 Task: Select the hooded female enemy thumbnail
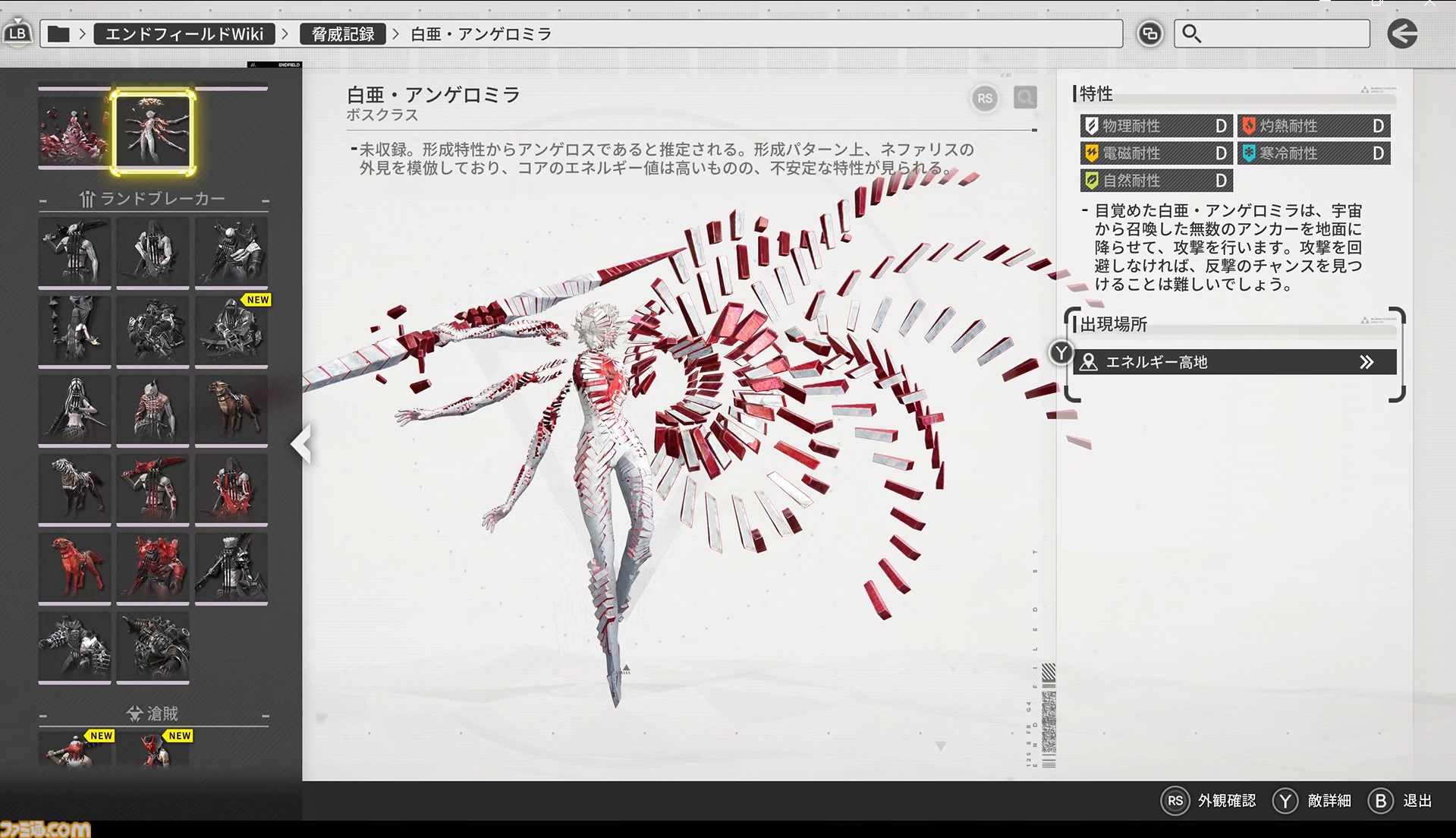point(74,410)
